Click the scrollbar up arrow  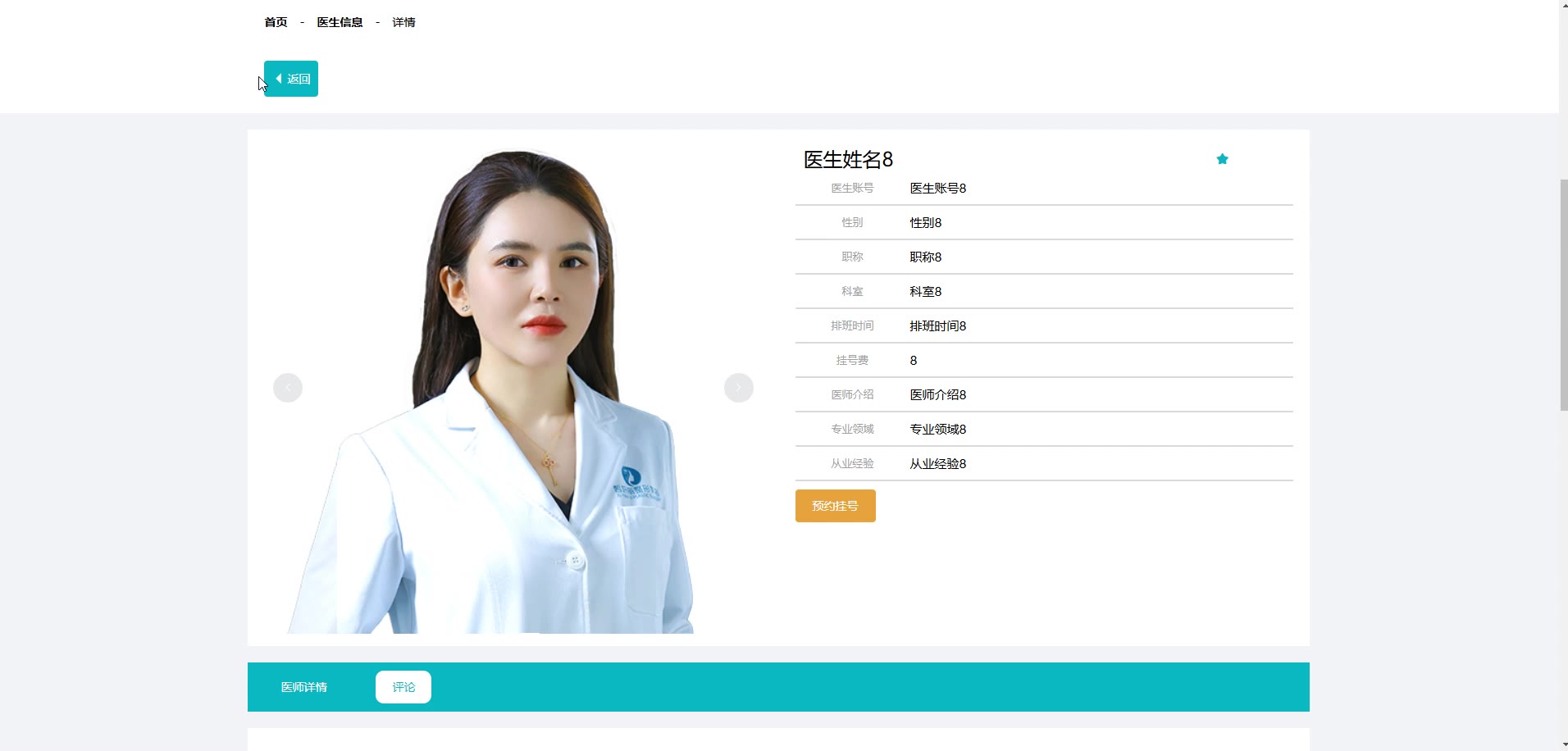pos(1563,6)
